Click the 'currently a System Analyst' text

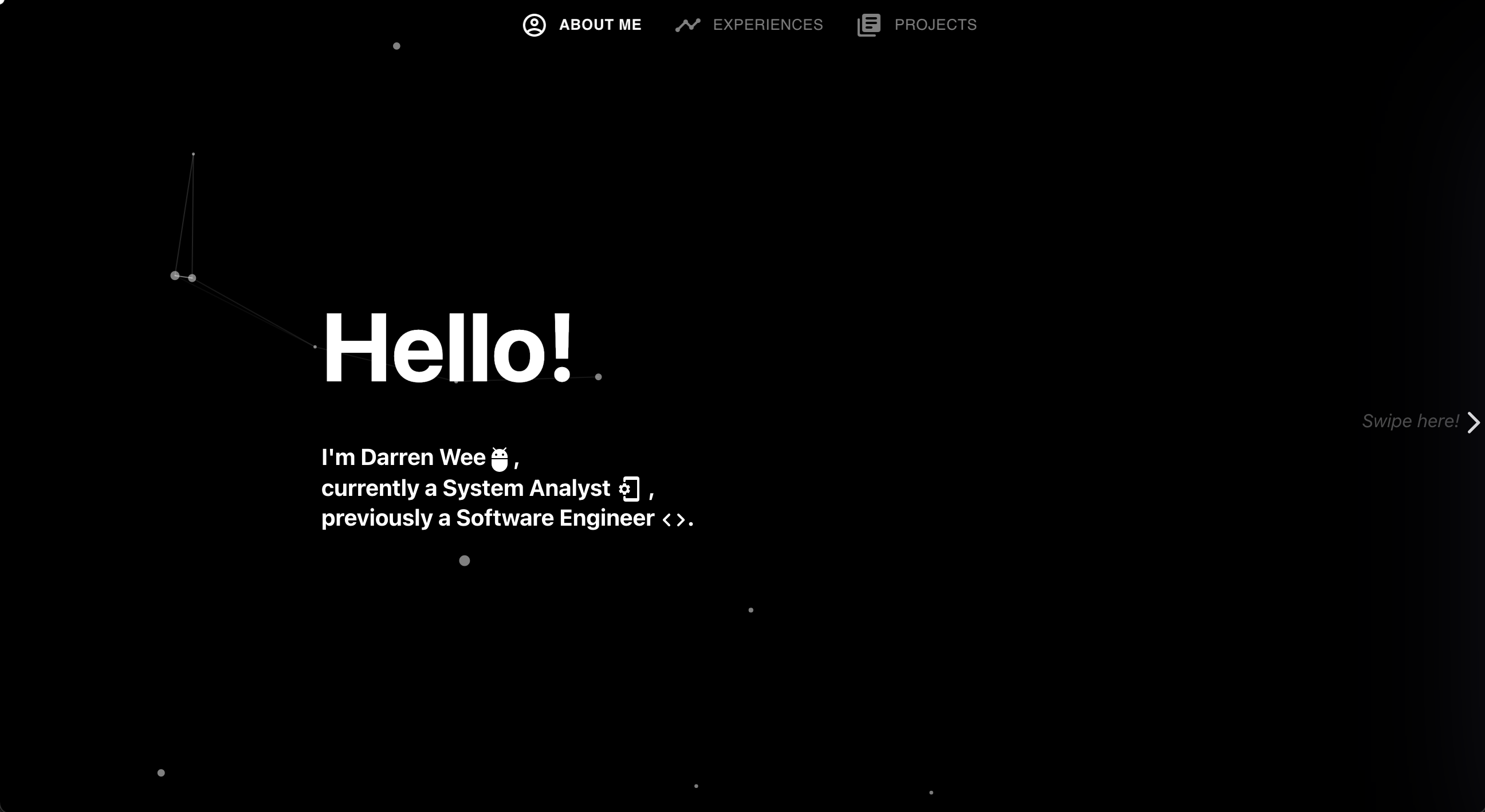(465, 488)
